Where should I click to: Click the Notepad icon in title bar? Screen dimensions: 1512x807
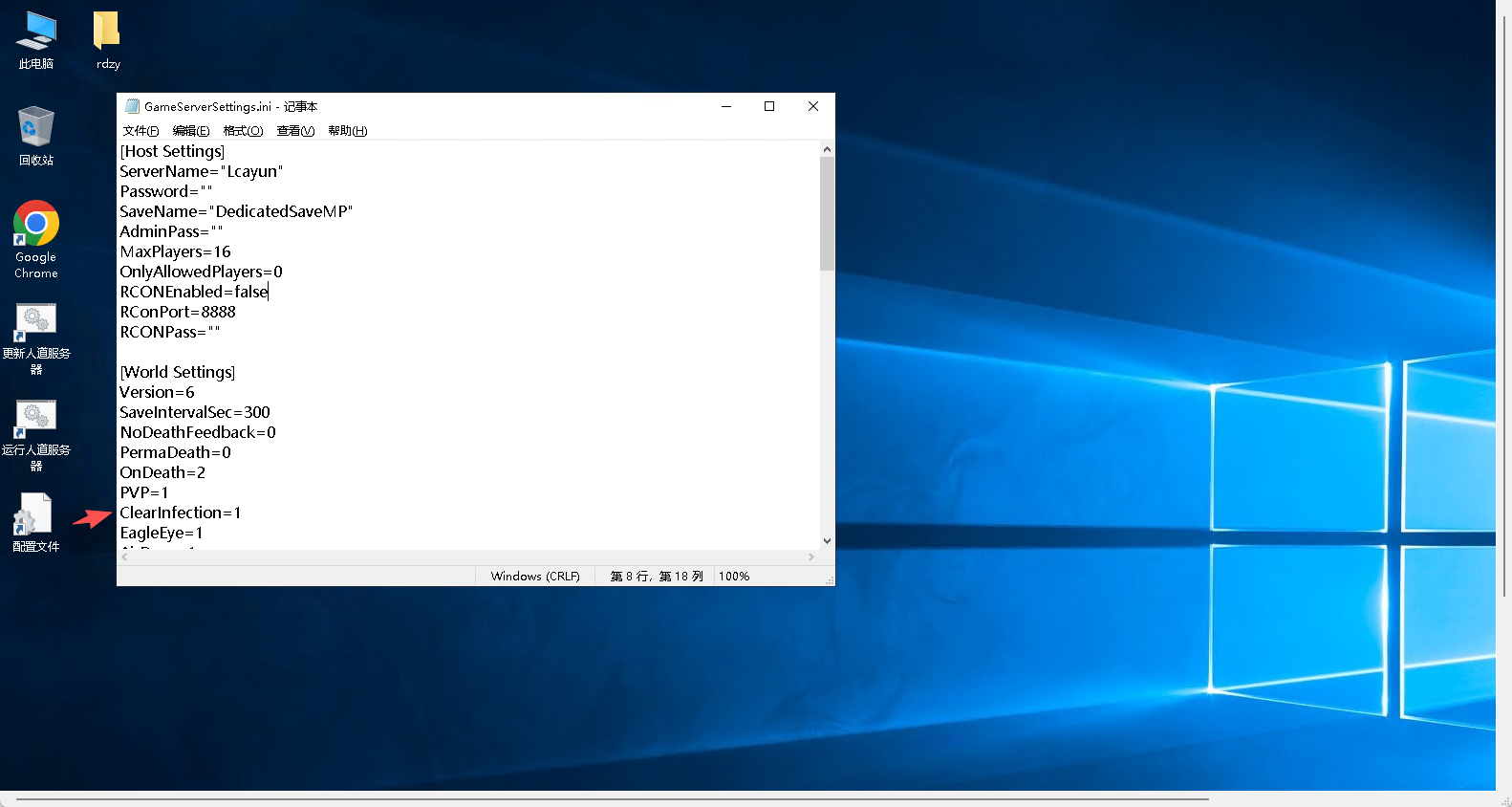(132, 106)
